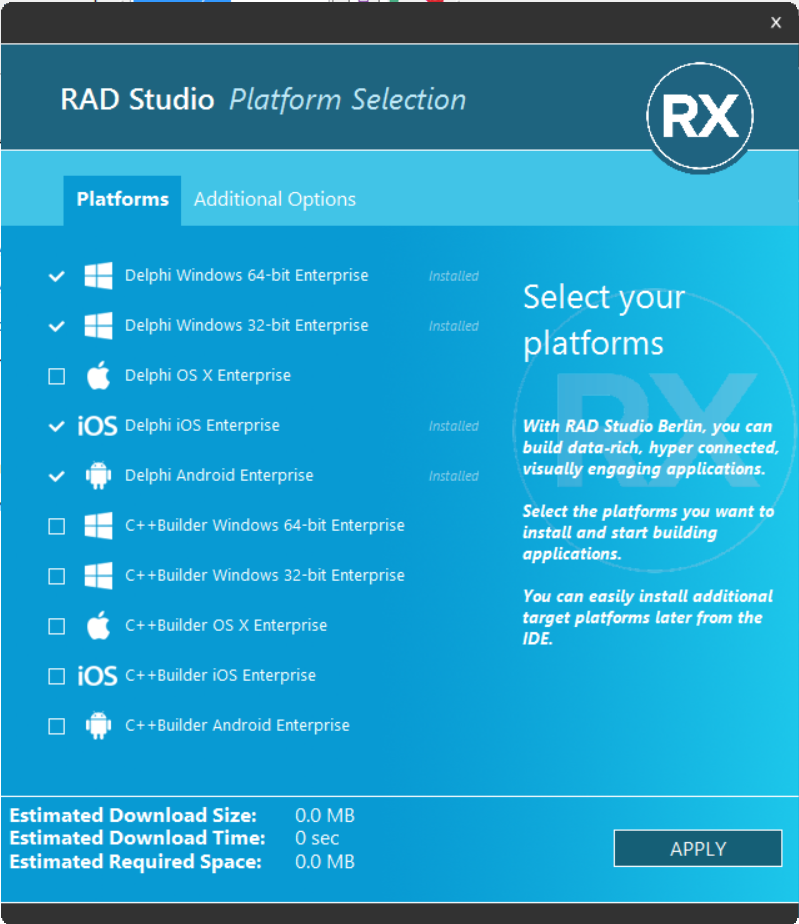Select C++Builder Android Enterprise label

(x=237, y=725)
